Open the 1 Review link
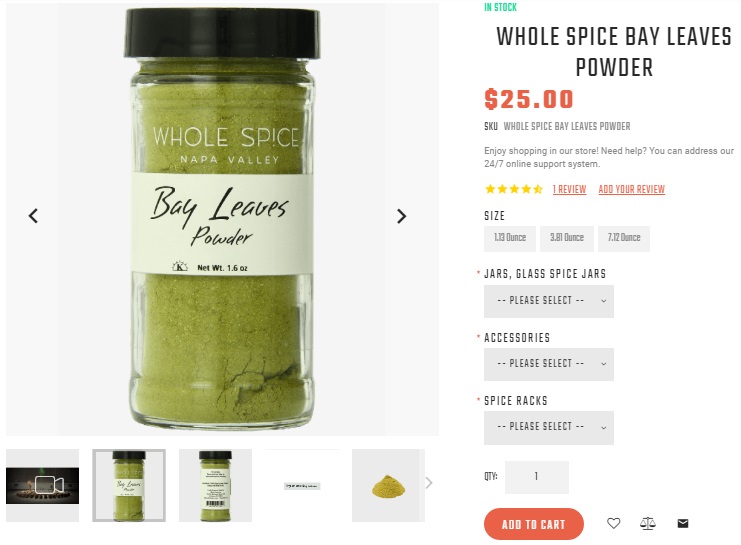 click(569, 190)
